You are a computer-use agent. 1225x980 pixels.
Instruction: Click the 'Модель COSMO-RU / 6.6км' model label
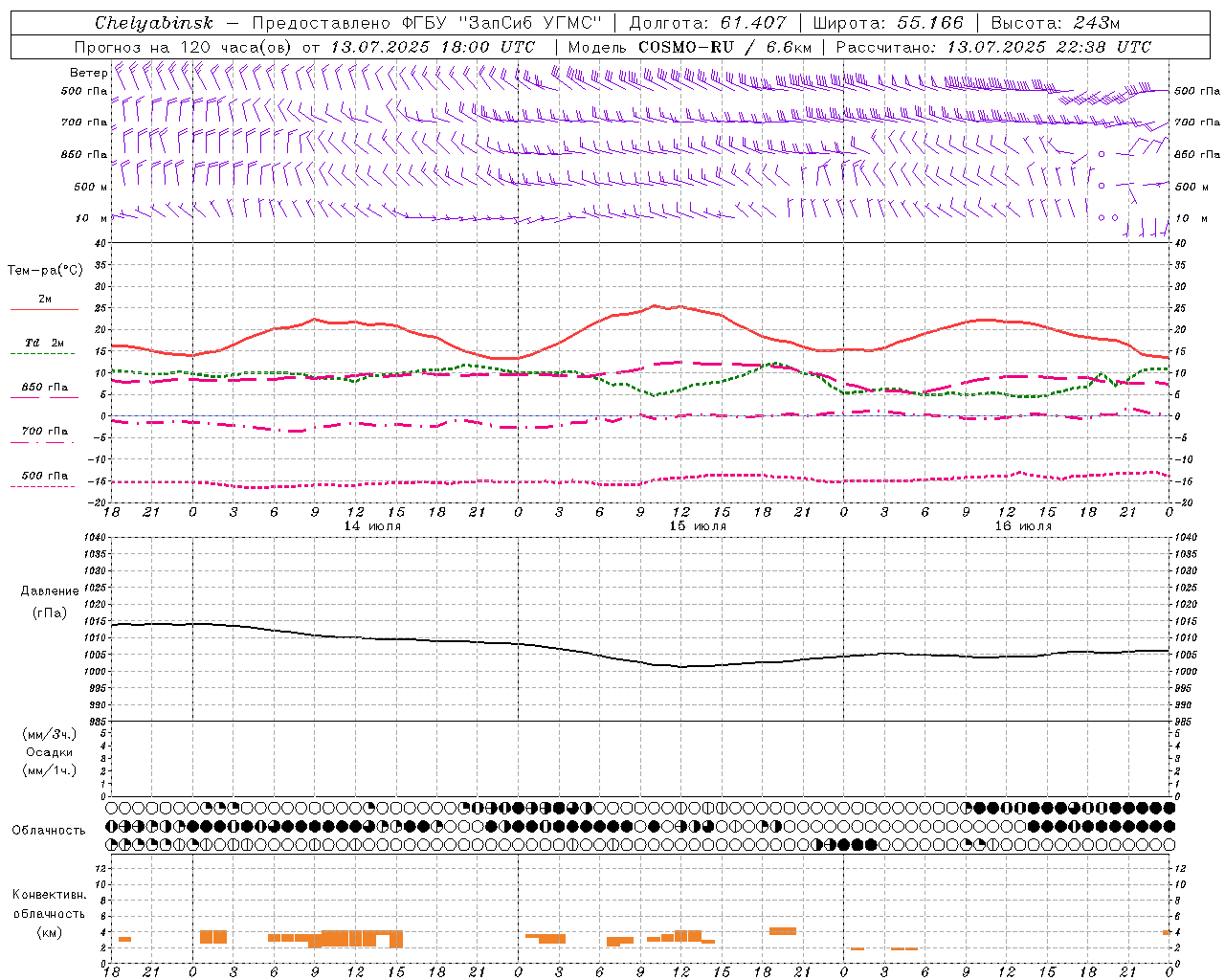point(690,47)
